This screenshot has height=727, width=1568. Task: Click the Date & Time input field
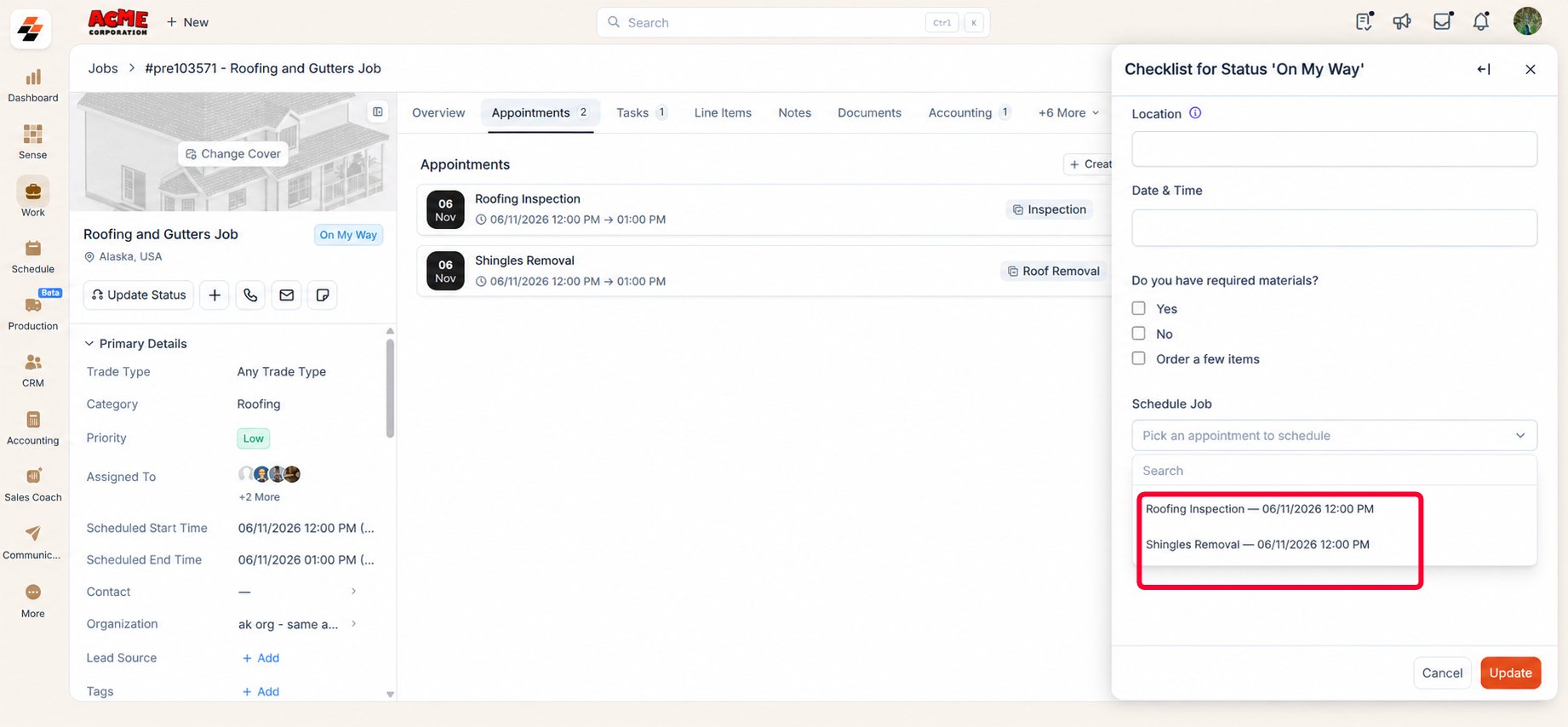click(x=1334, y=228)
